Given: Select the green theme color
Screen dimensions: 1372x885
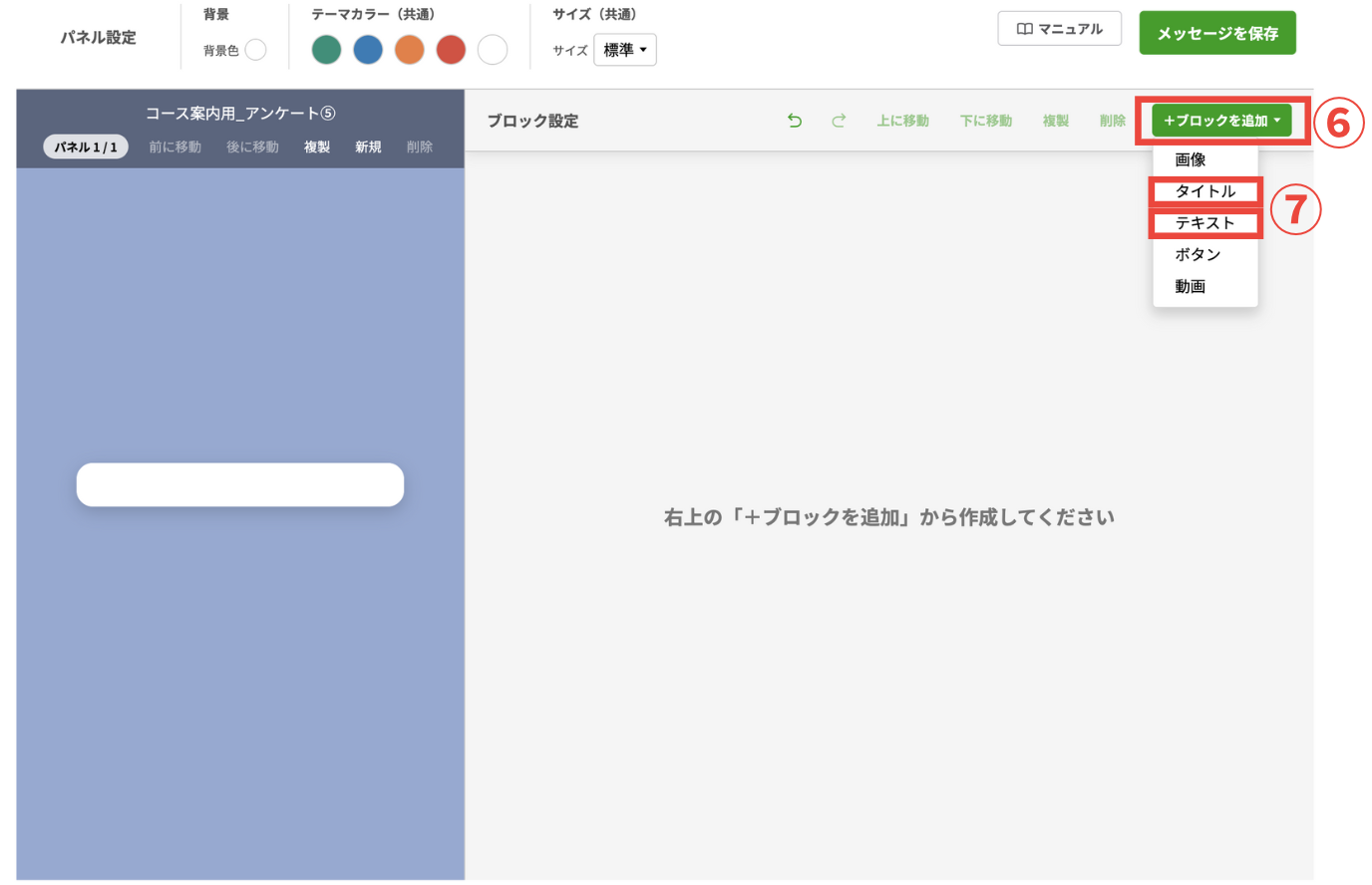Looking at the screenshot, I should coord(326,50).
